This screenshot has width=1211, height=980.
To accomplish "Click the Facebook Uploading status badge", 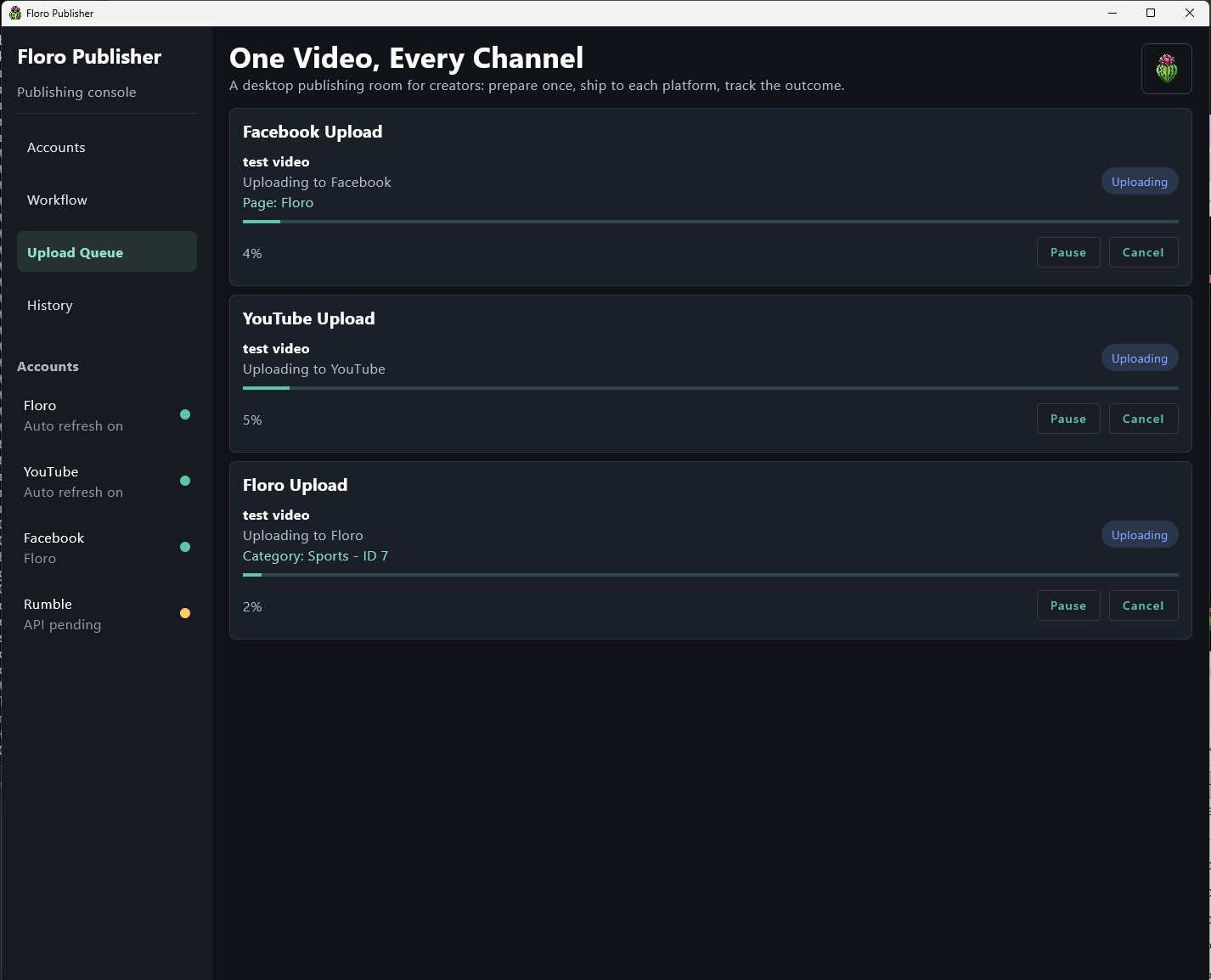I will pyautogui.click(x=1140, y=182).
